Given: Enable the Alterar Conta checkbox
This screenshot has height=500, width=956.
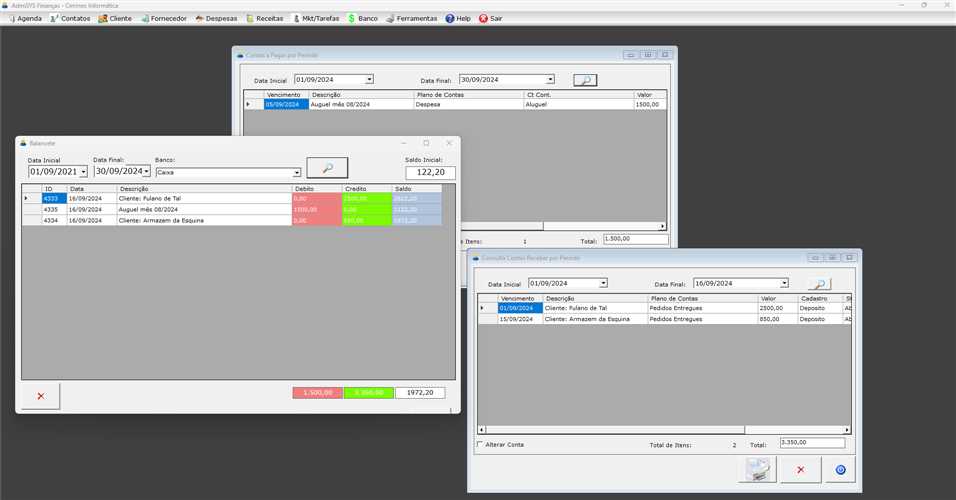Looking at the screenshot, I should click(x=480, y=444).
